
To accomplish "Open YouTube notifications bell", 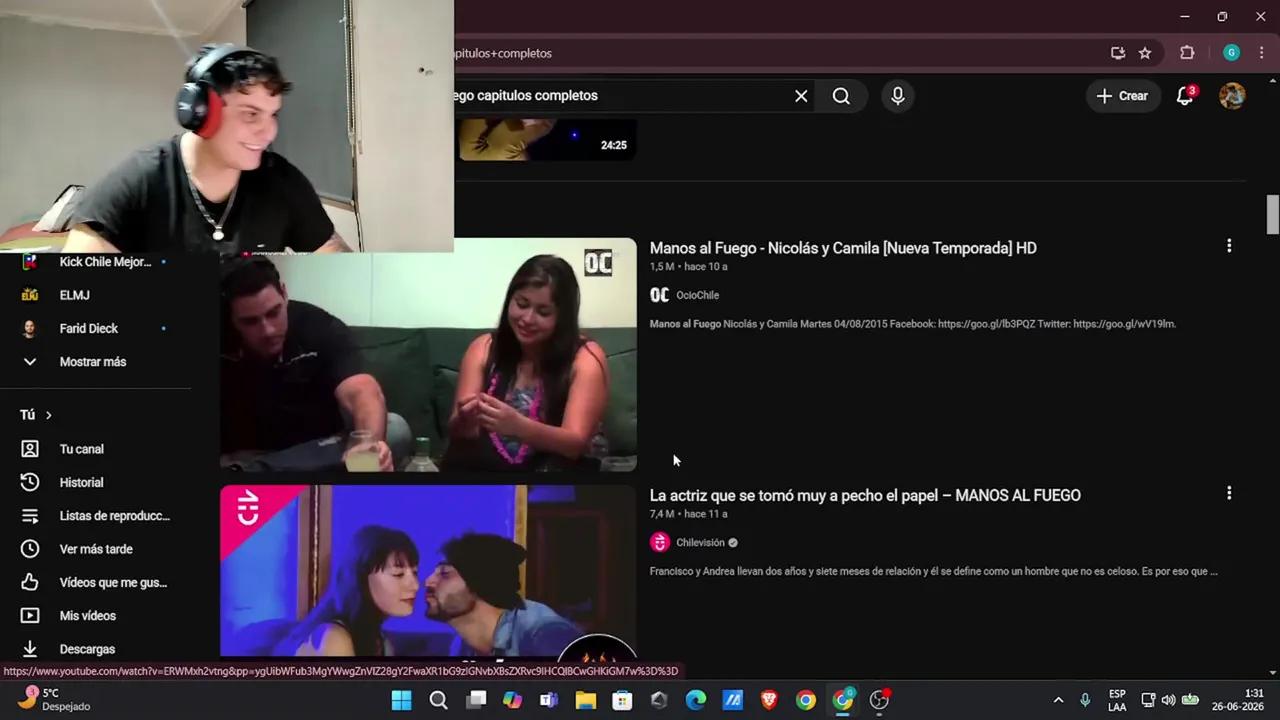I will (x=1185, y=96).
